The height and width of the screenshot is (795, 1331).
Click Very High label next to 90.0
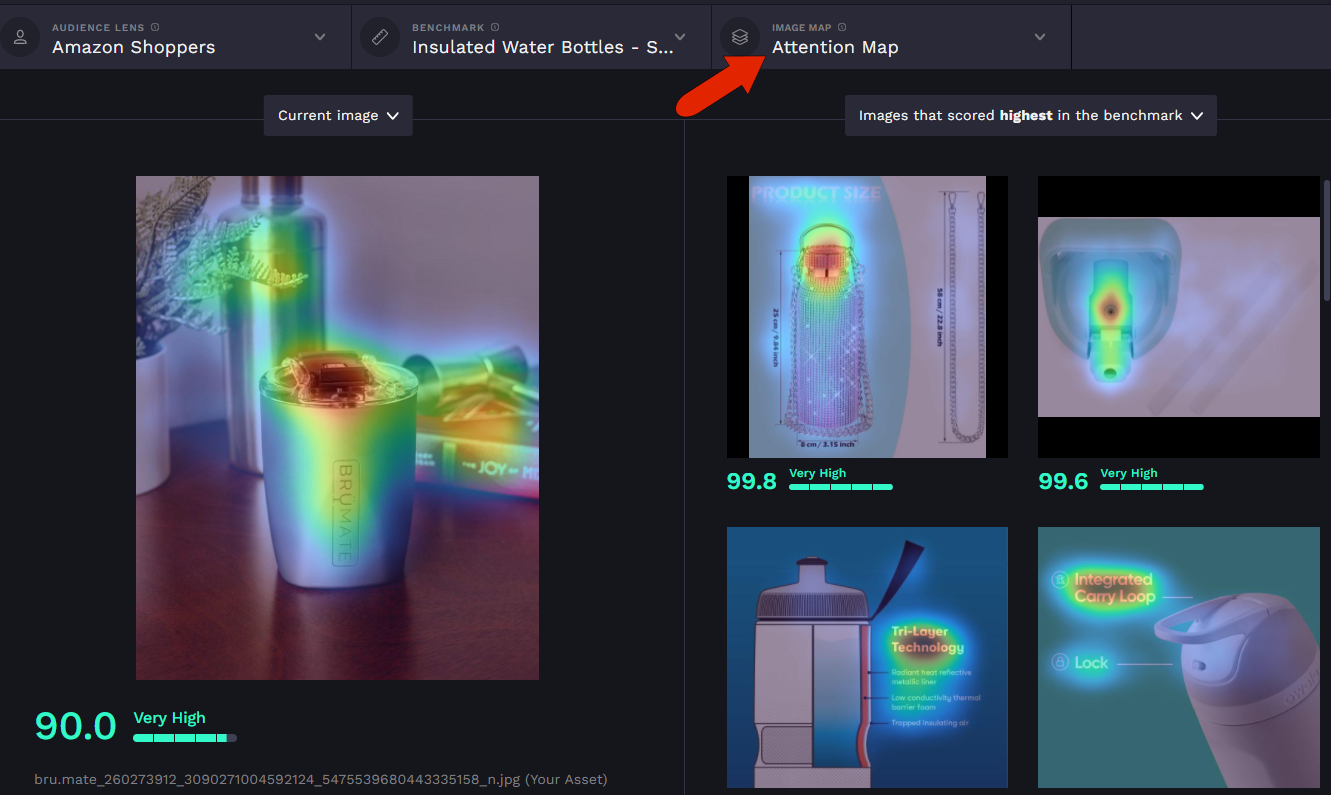point(170,718)
